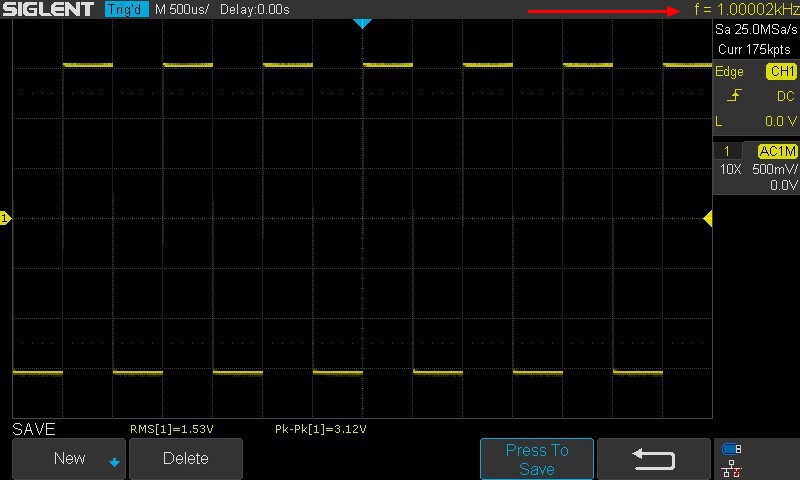This screenshot has width=800, height=480.
Task: Click the Sa 25.0MSa/s sample rate
Action: point(756,29)
